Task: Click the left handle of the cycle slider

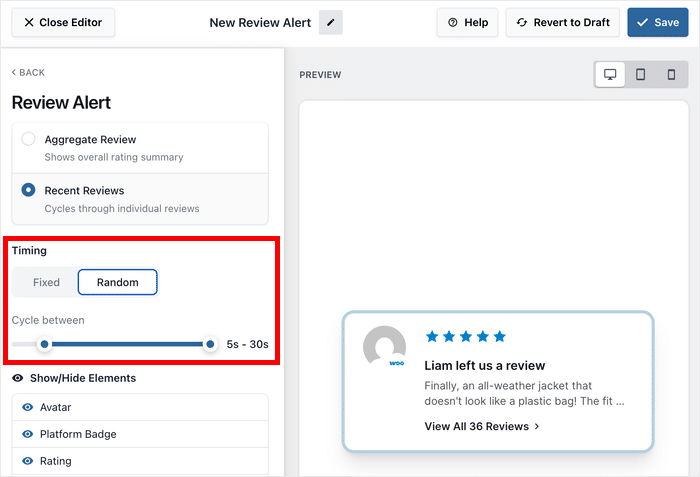Action: point(44,344)
